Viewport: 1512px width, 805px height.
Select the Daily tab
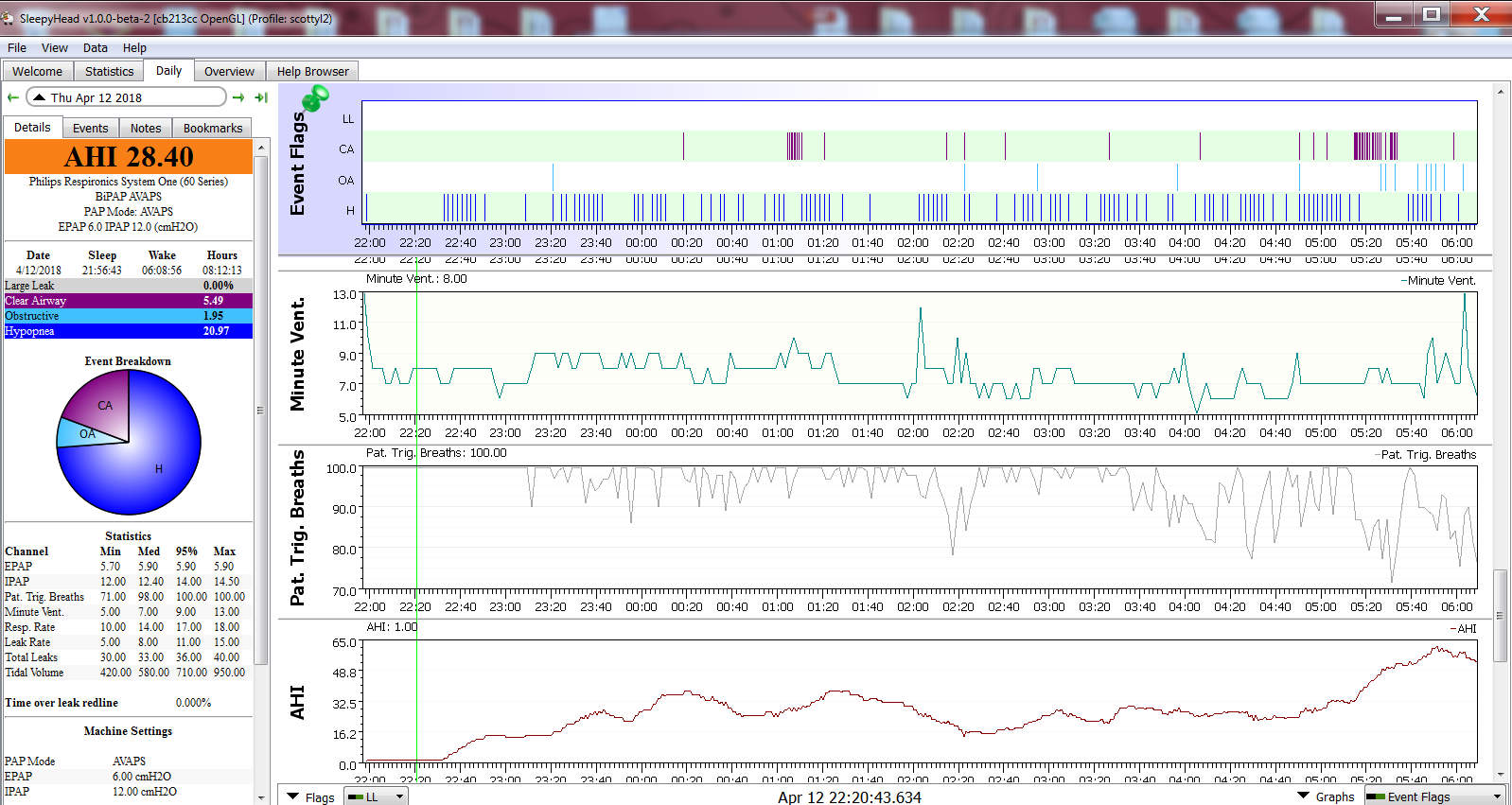coord(169,70)
